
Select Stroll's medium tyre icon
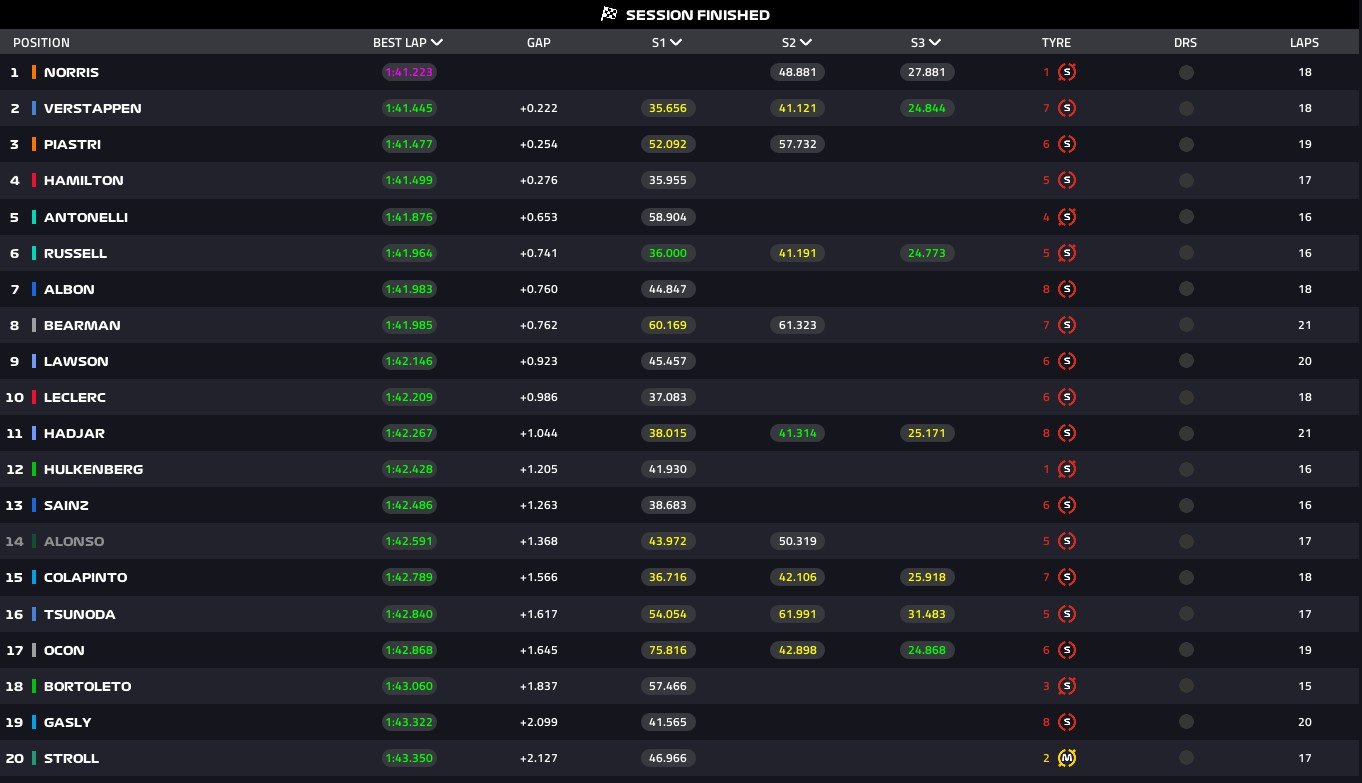1066,758
